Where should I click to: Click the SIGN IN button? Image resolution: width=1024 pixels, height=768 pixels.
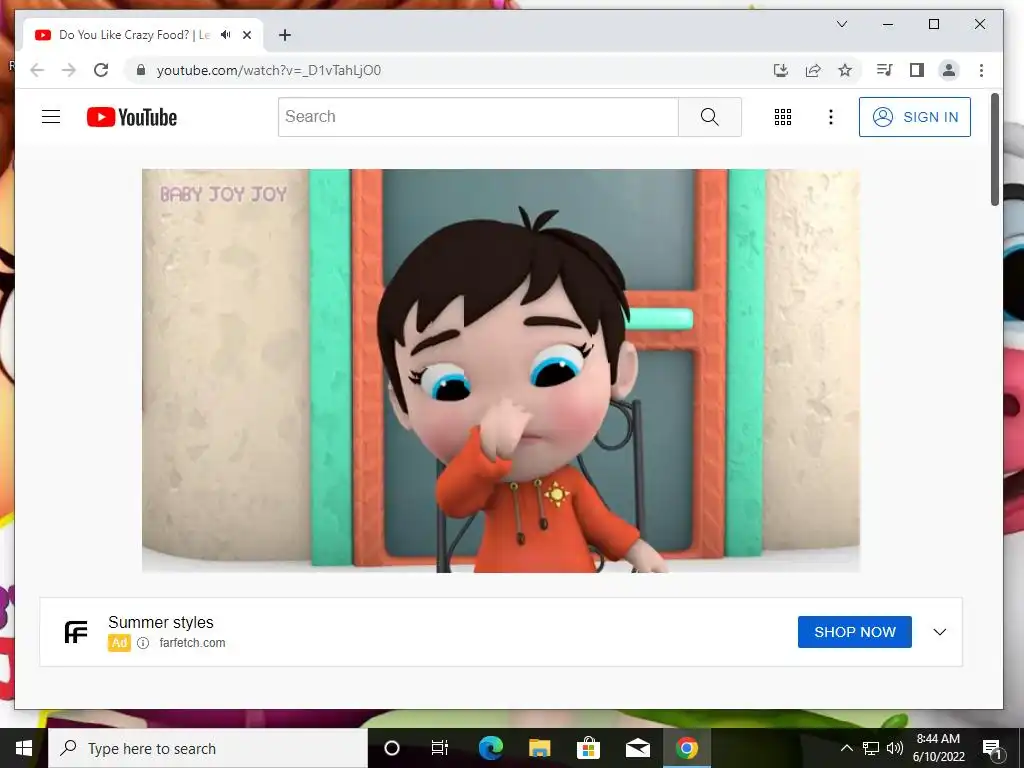pos(914,117)
